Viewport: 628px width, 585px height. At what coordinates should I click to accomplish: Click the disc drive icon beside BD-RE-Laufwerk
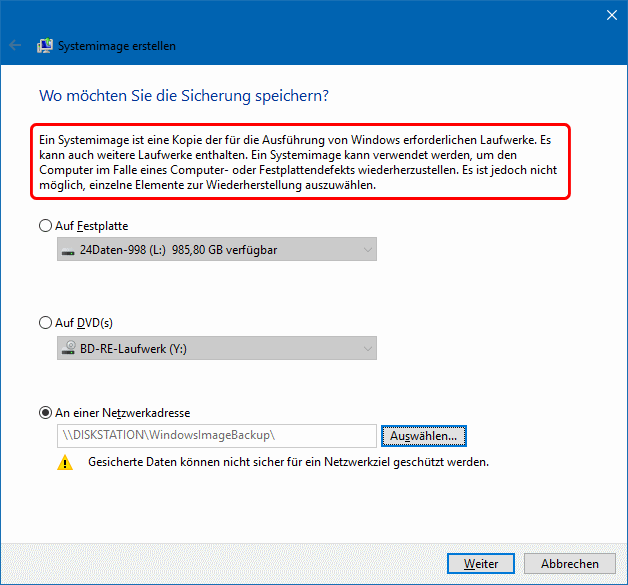[x=68, y=347]
